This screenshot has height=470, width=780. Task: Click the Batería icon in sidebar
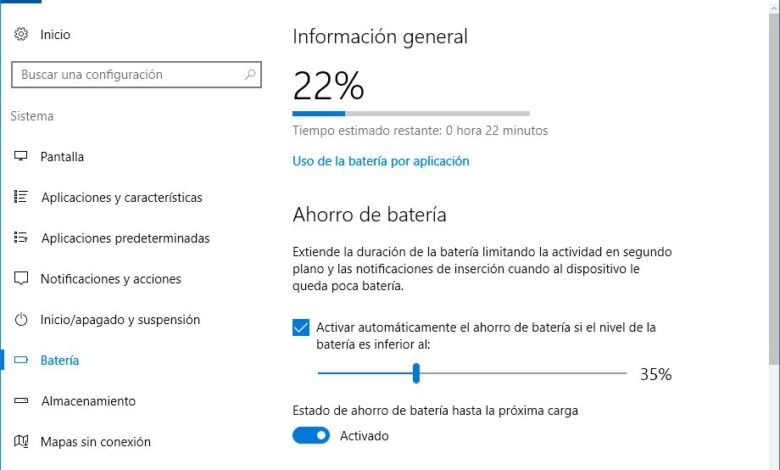[x=20, y=360]
